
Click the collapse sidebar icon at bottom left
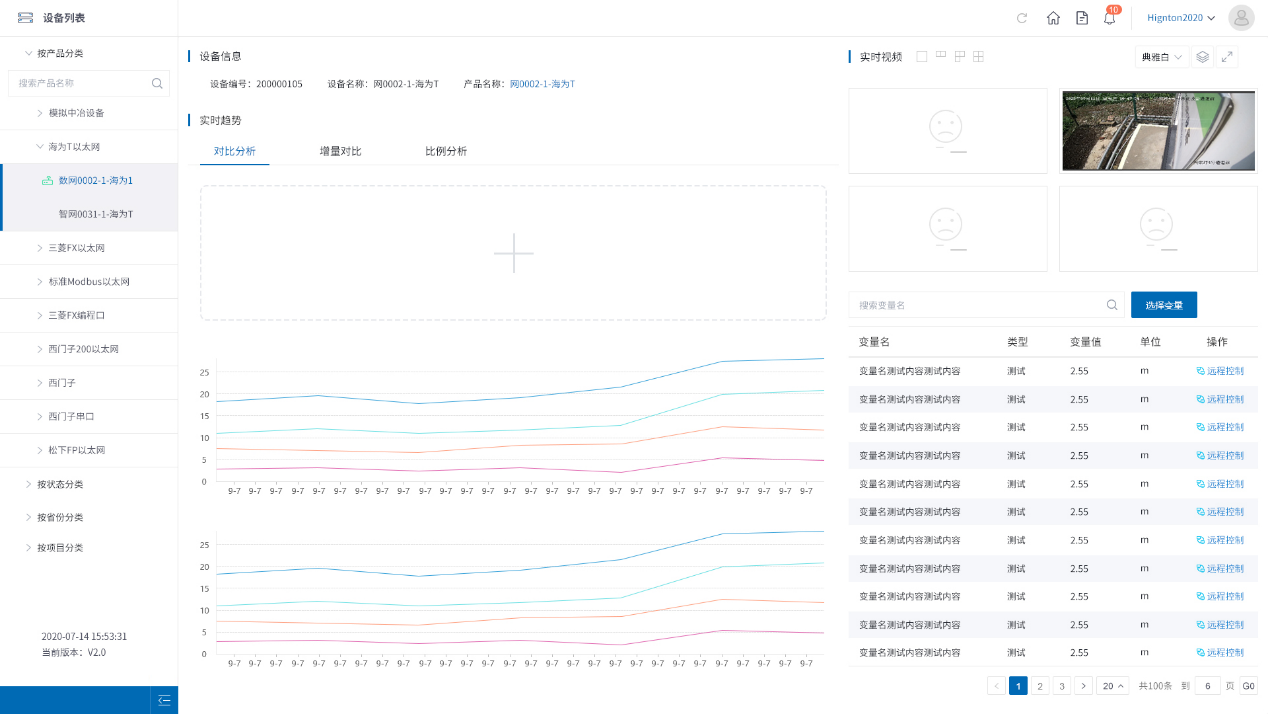click(163, 700)
